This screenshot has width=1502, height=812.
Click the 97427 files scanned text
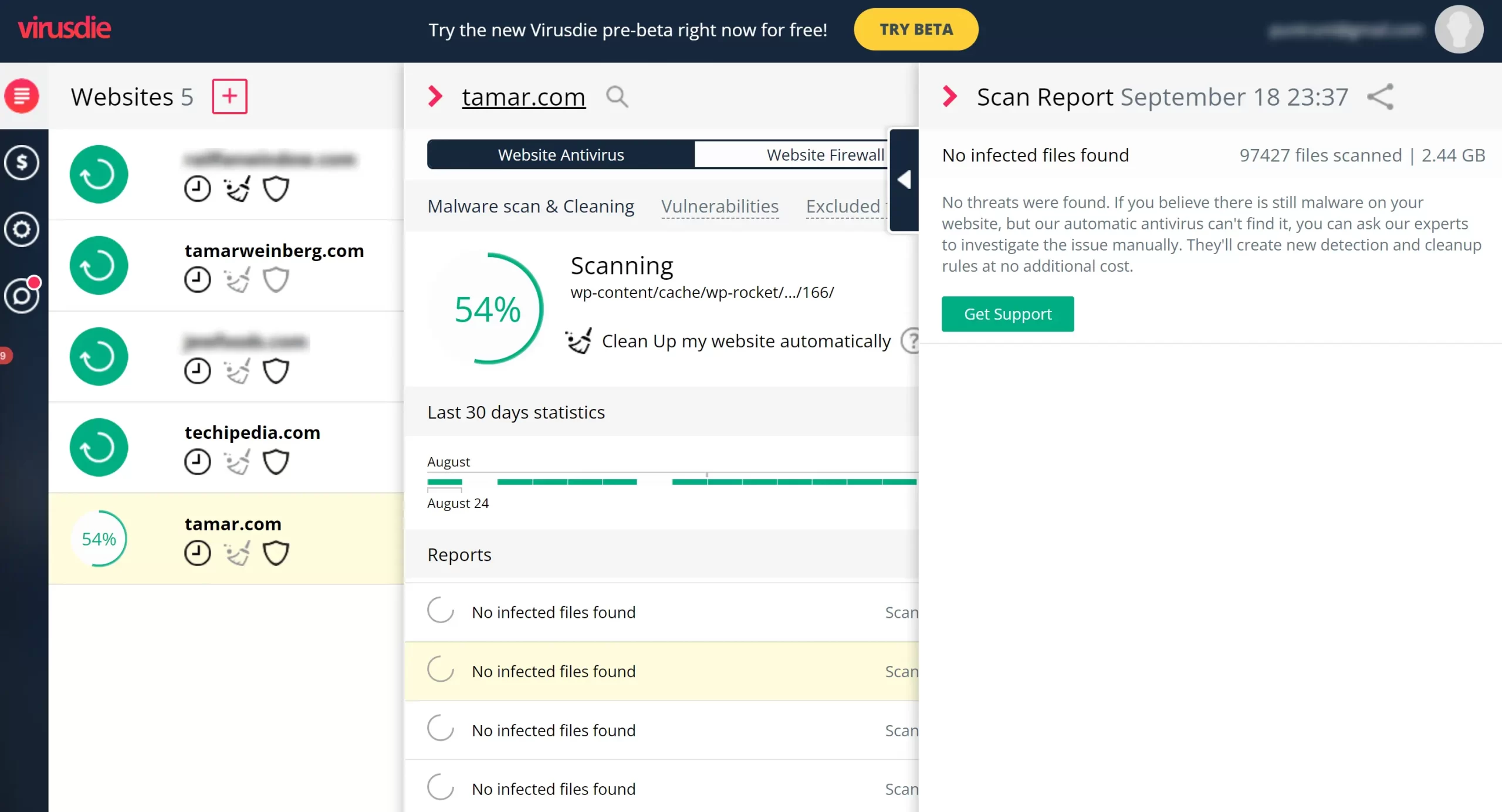pos(1320,155)
